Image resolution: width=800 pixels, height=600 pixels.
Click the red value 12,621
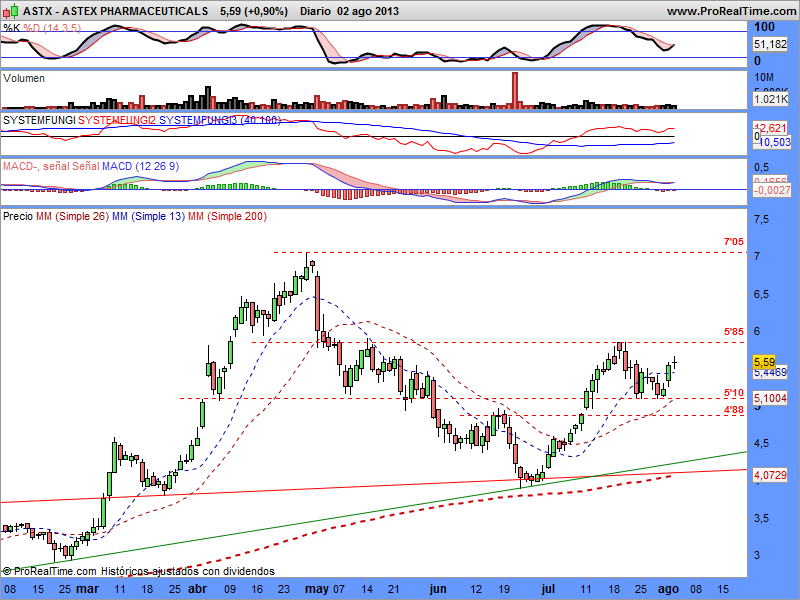[x=773, y=128]
